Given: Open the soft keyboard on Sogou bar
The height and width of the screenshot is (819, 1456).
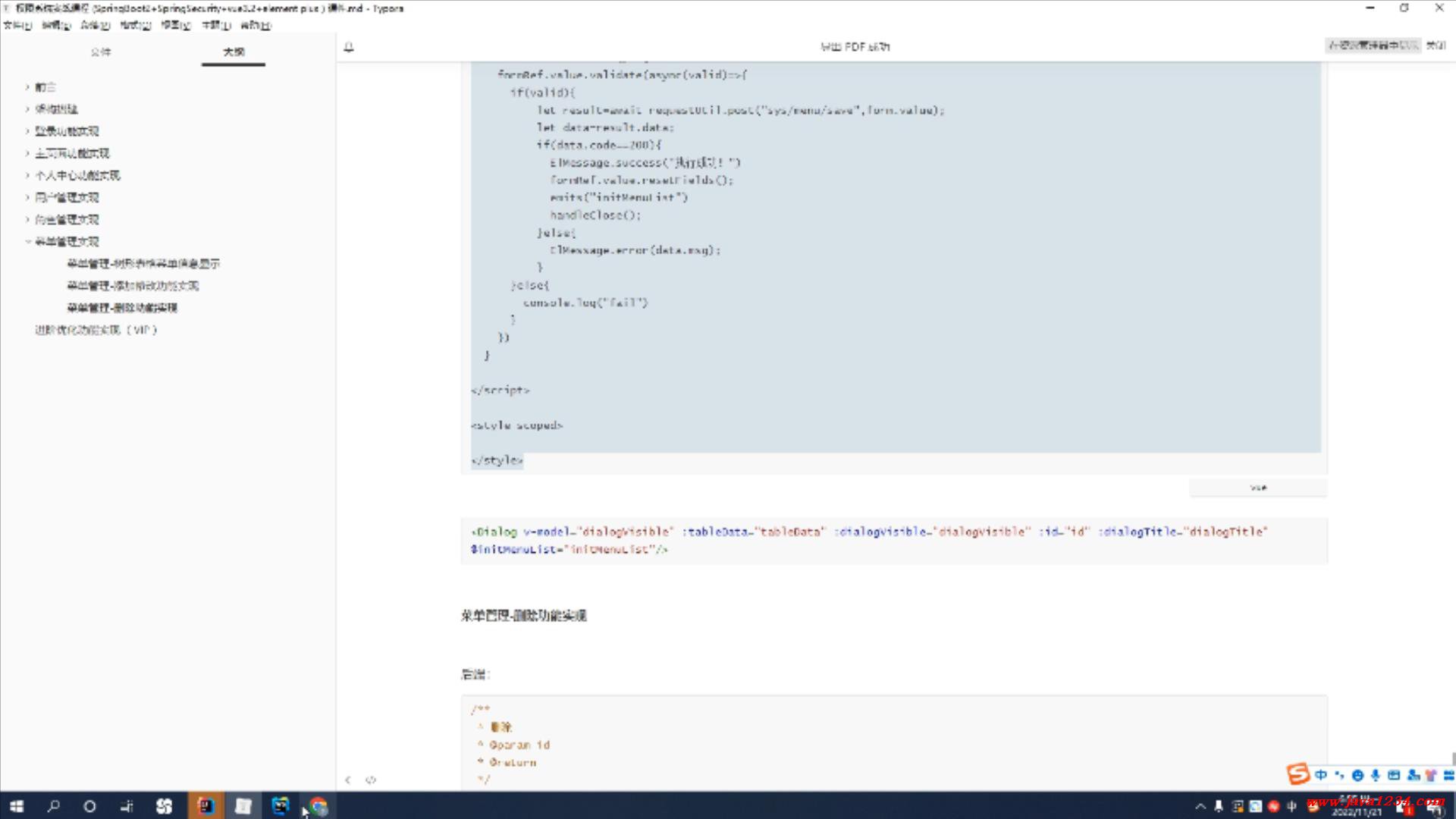Looking at the screenshot, I should coord(1394,775).
